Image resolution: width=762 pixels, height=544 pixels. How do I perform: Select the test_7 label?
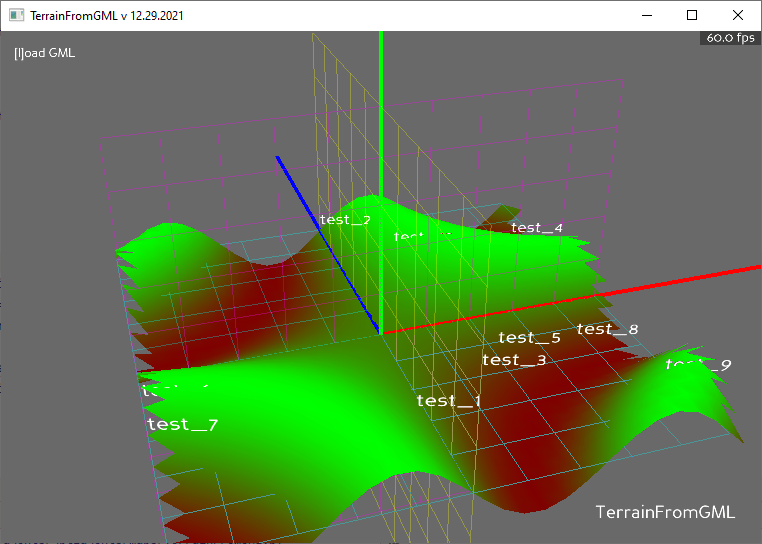tap(182, 424)
